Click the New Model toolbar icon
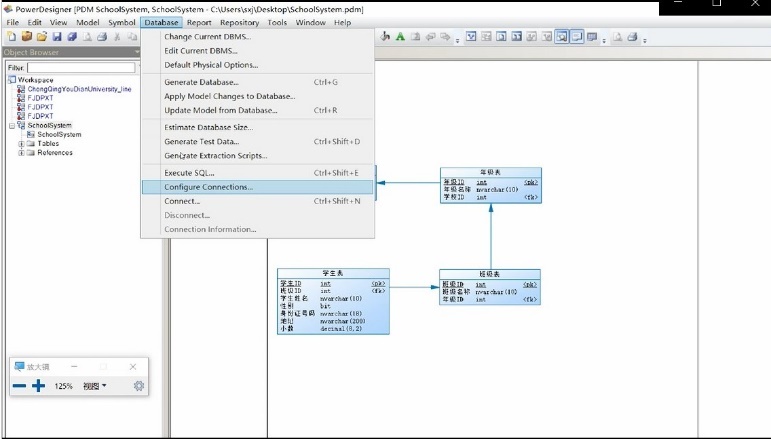Viewport: 771px width, 439px height. point(12,37)
